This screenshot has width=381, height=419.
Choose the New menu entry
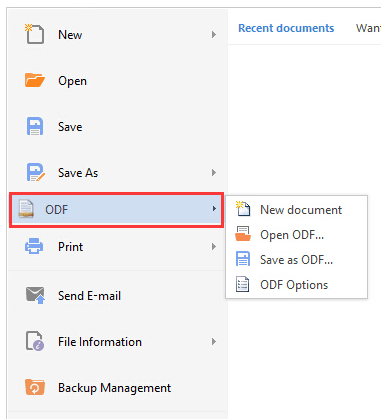pyautogui.click(x=118, y=34)
